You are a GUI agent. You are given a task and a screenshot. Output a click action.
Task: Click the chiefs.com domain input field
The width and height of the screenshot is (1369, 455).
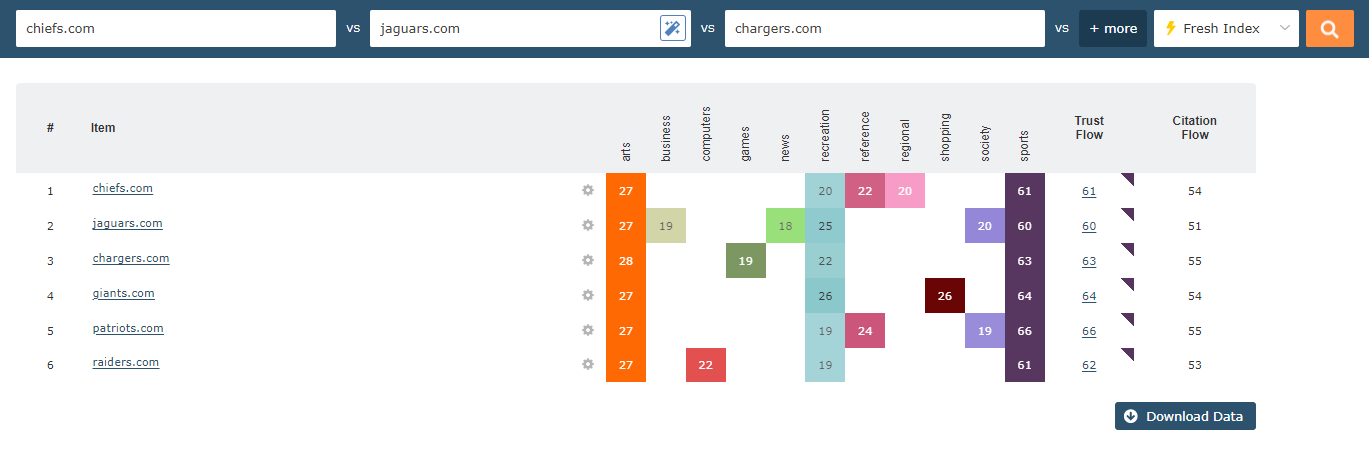[176, 29]
